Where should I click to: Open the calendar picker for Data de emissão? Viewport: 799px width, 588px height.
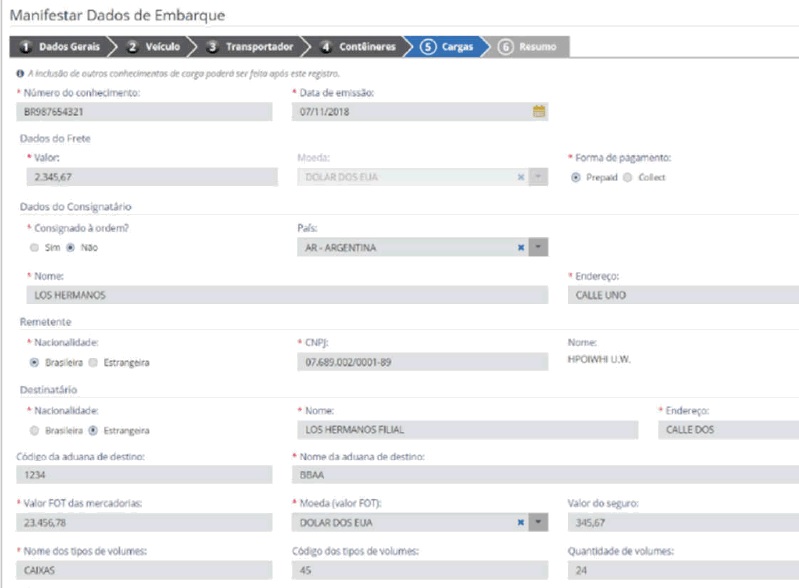point(539,112)
